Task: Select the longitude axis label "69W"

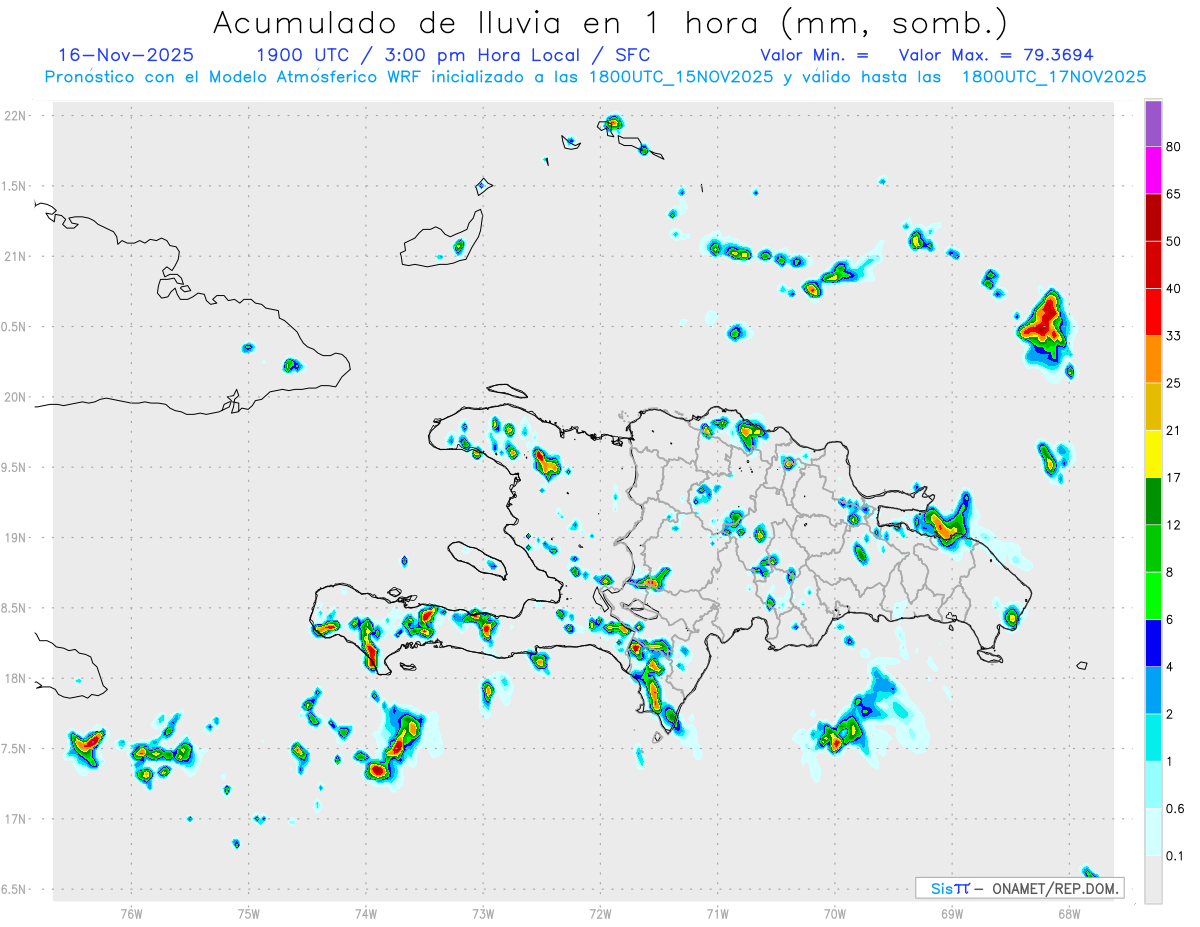Action: (952, 913)
